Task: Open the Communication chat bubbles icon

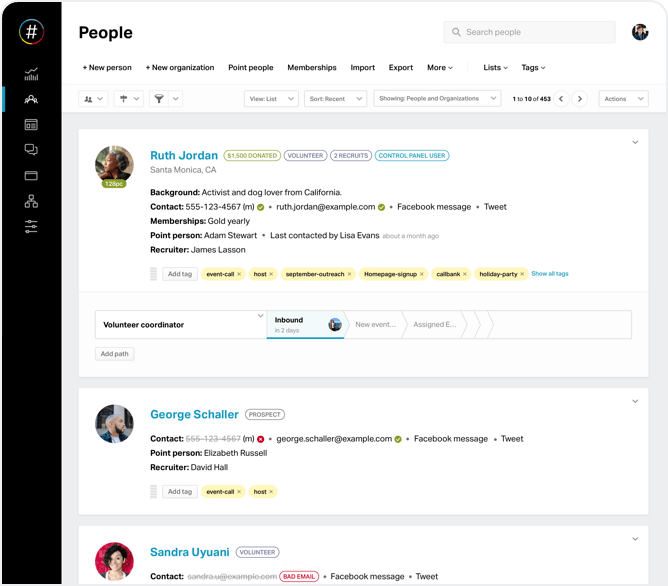Action: click(x=31, y=149)
